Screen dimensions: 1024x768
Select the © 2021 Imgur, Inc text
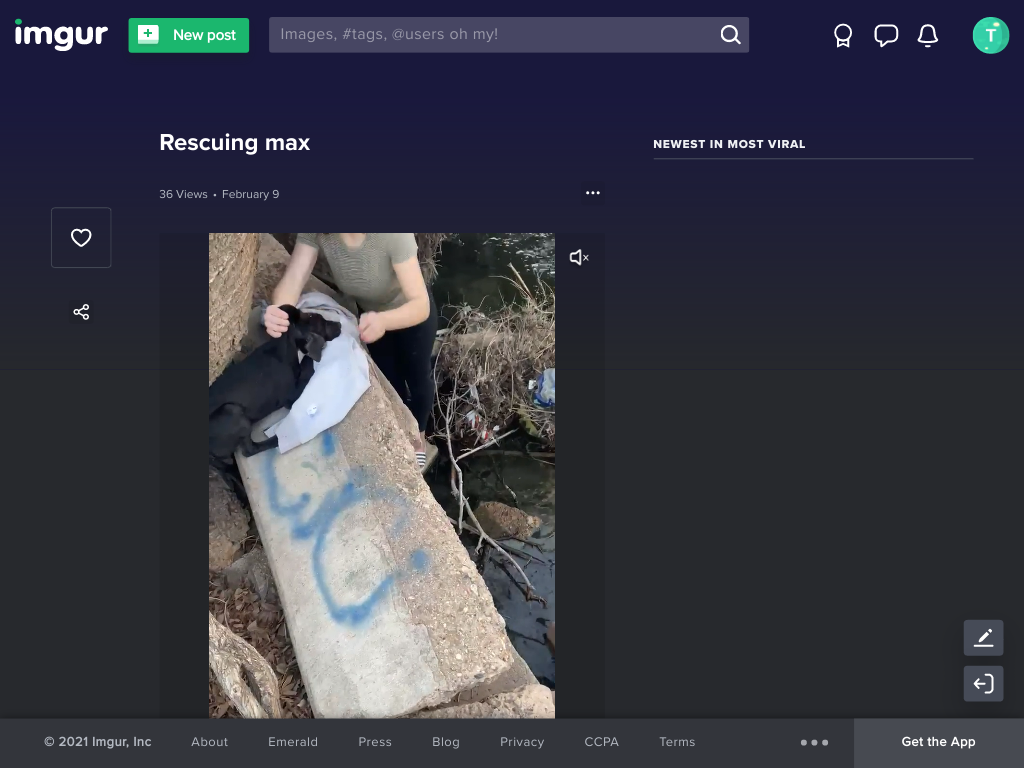coord(97,742)
